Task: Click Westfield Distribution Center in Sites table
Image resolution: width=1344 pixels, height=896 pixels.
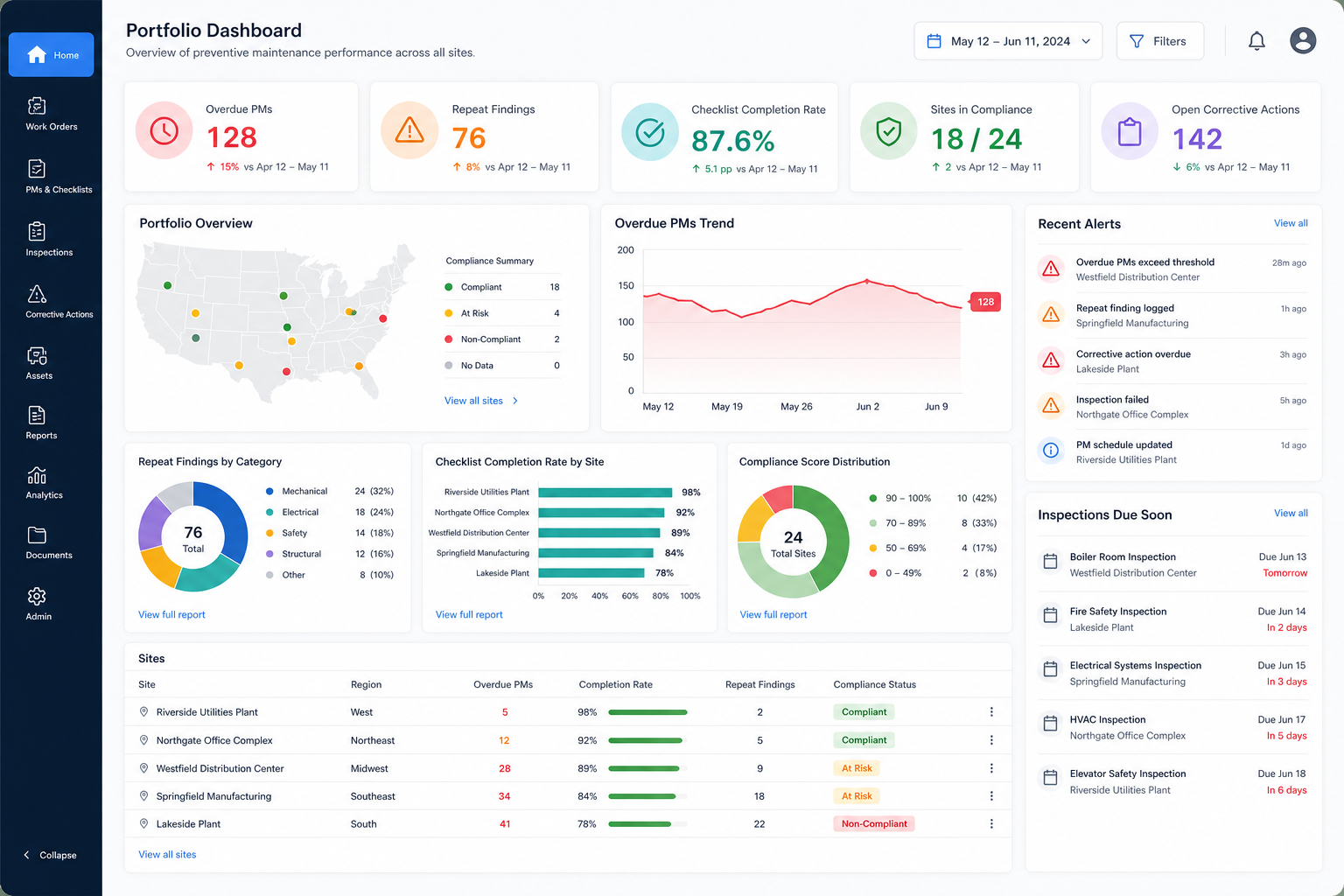Action: (x=220, y=768)
